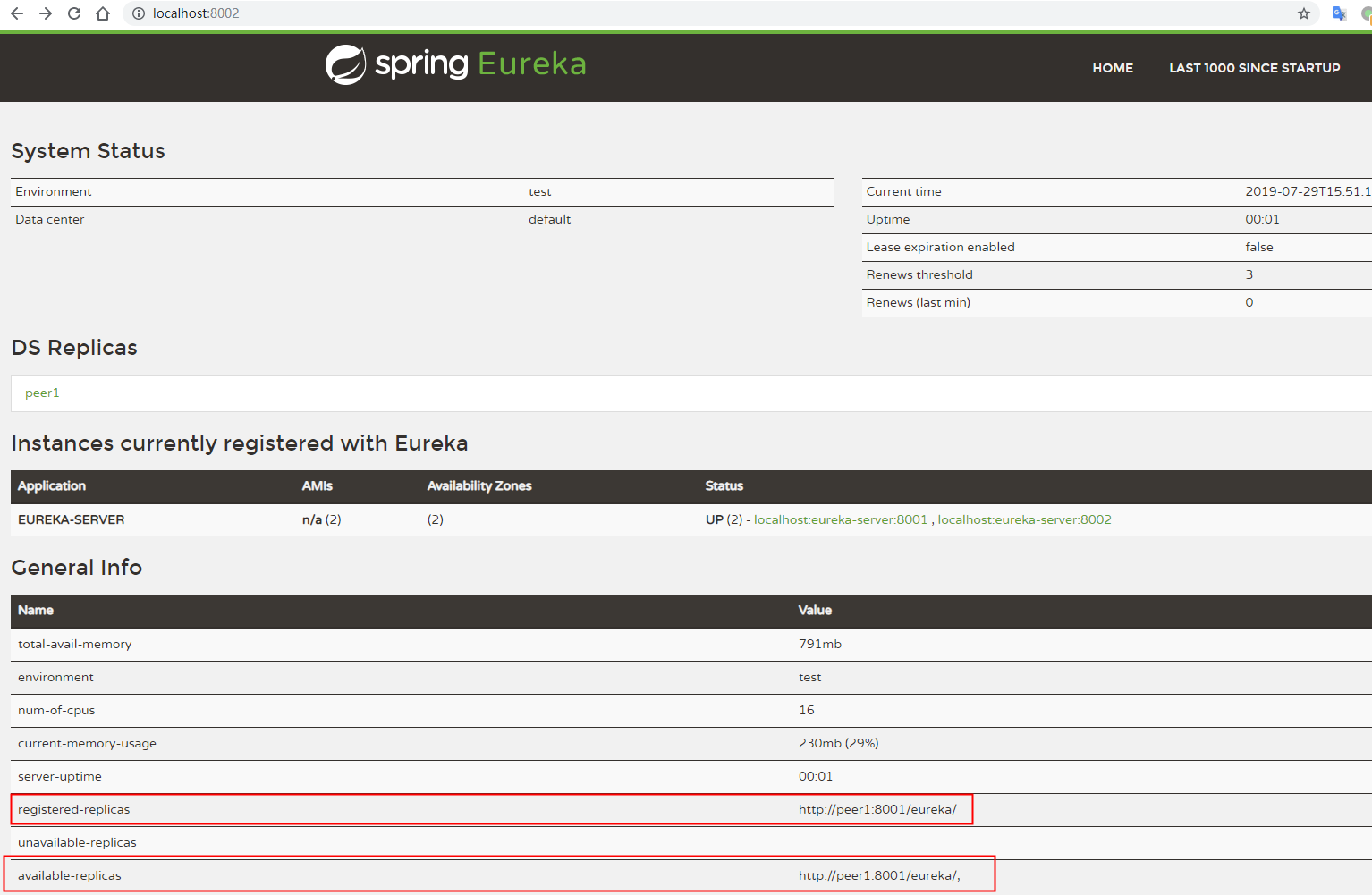Click the Instances currently registered heading
Screen dimensions: 1372x895
[x=240, y=443]
